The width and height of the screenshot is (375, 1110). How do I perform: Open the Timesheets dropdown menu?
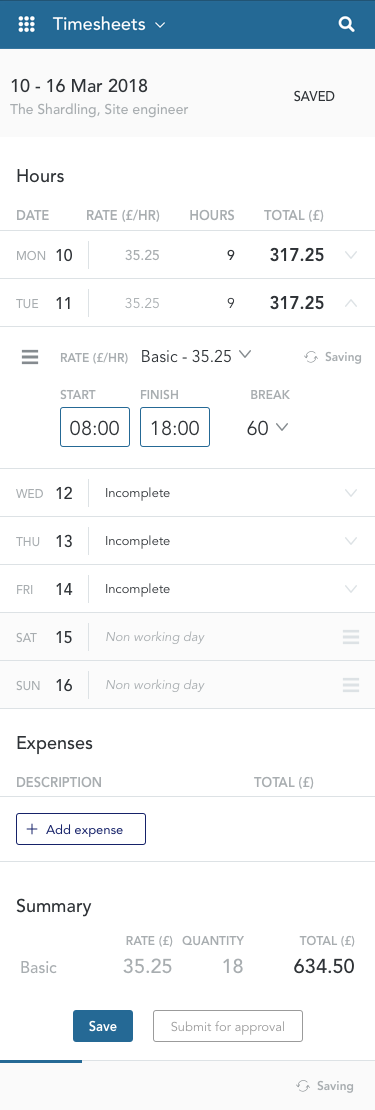160,25
